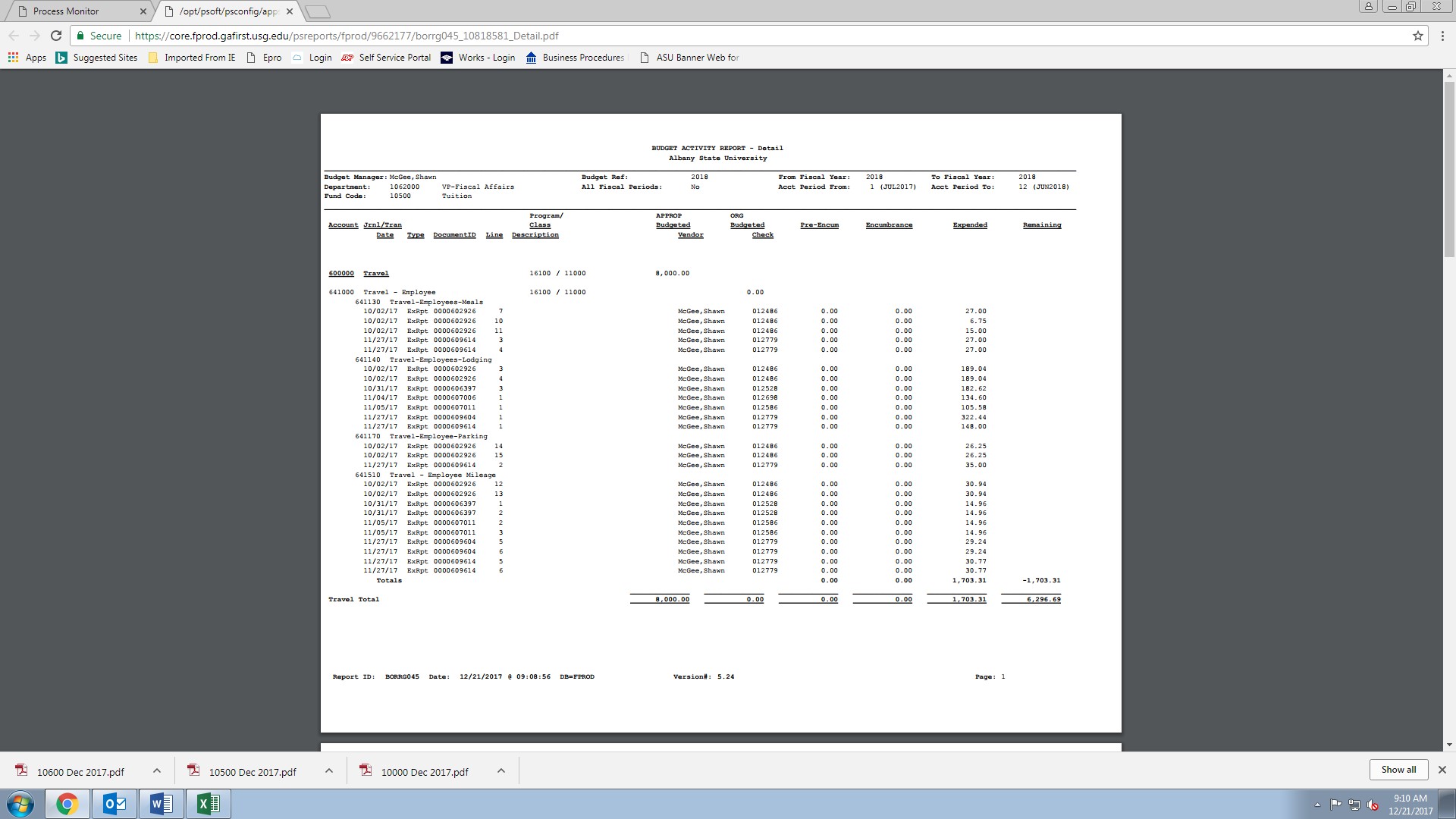The width and height of the screenshot is (1456, 819).
Task: Click the 6,296.69 remaining total
Action: pyautogui.click(x=1043, y=599)
